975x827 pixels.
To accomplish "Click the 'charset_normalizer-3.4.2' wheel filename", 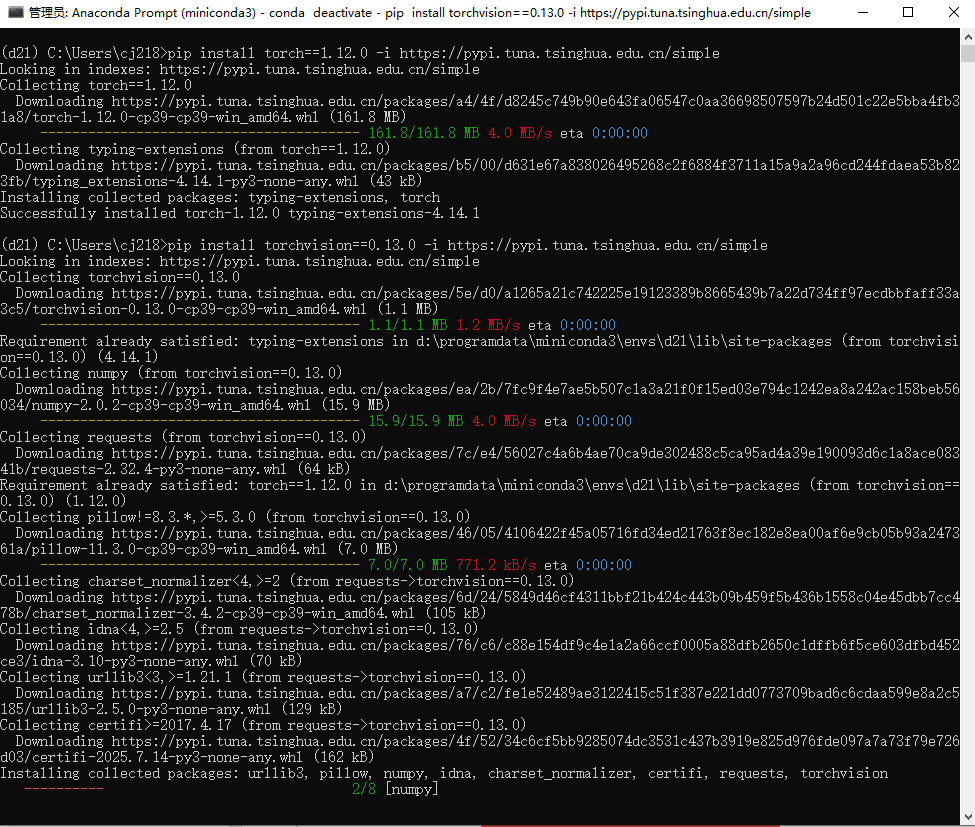I will click(x=223, y=614).
